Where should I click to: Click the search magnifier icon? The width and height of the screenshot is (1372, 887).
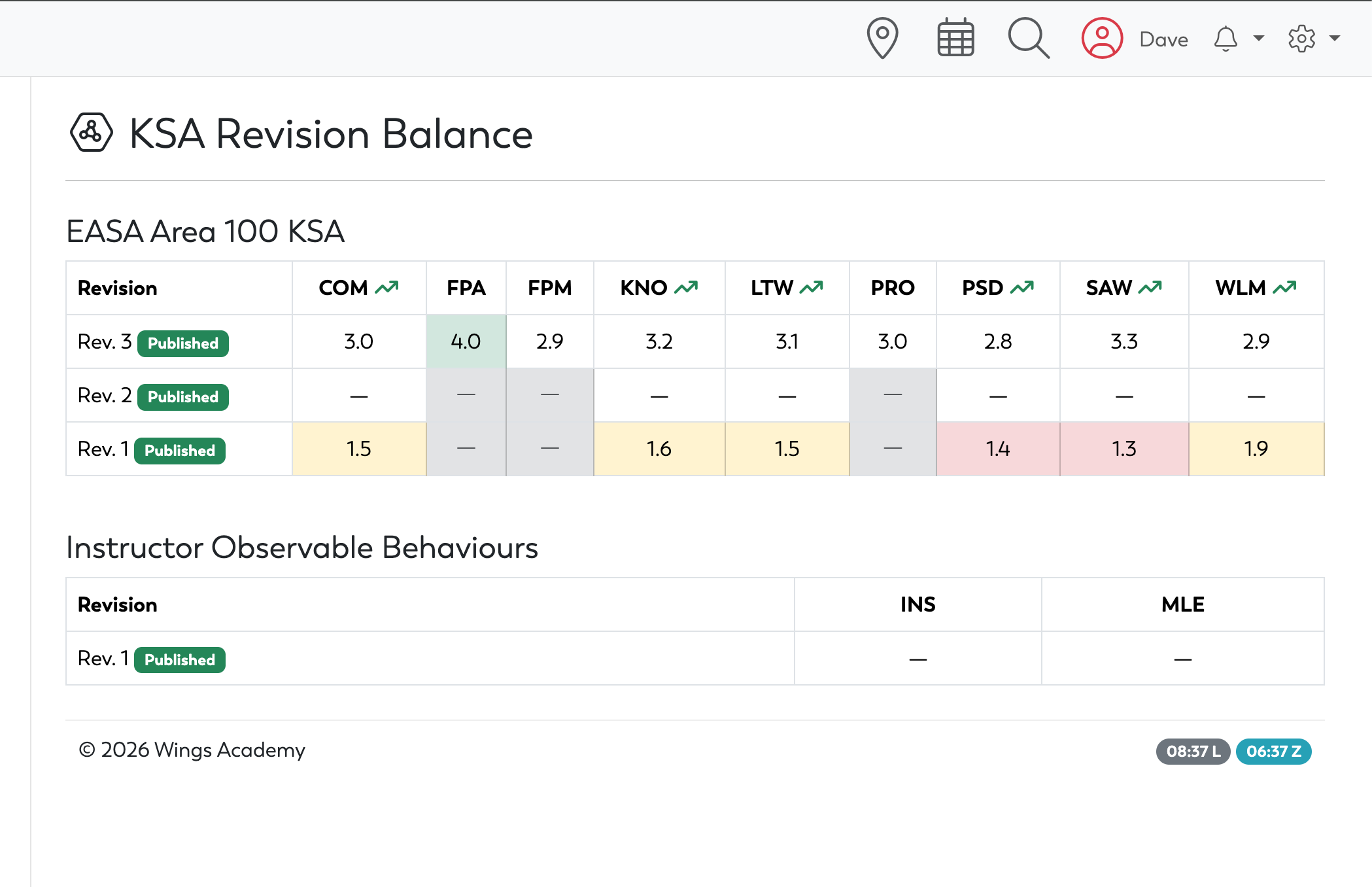pyautogui.click(x=1029, y=38)
